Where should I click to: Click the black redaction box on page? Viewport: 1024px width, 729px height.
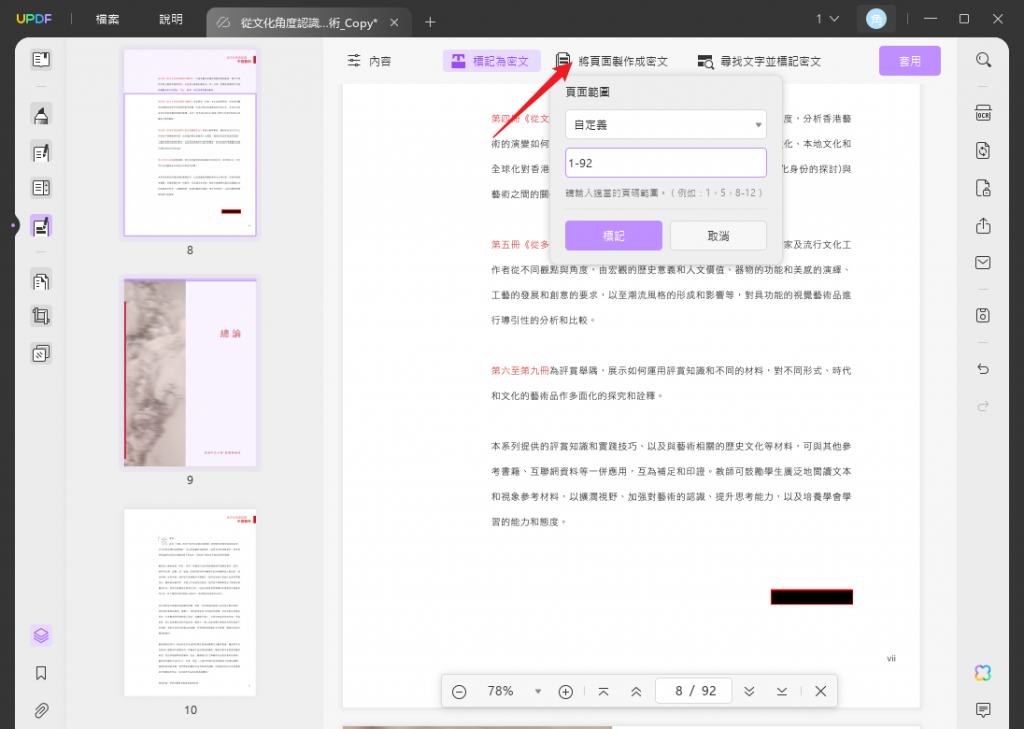coord(812,597)
